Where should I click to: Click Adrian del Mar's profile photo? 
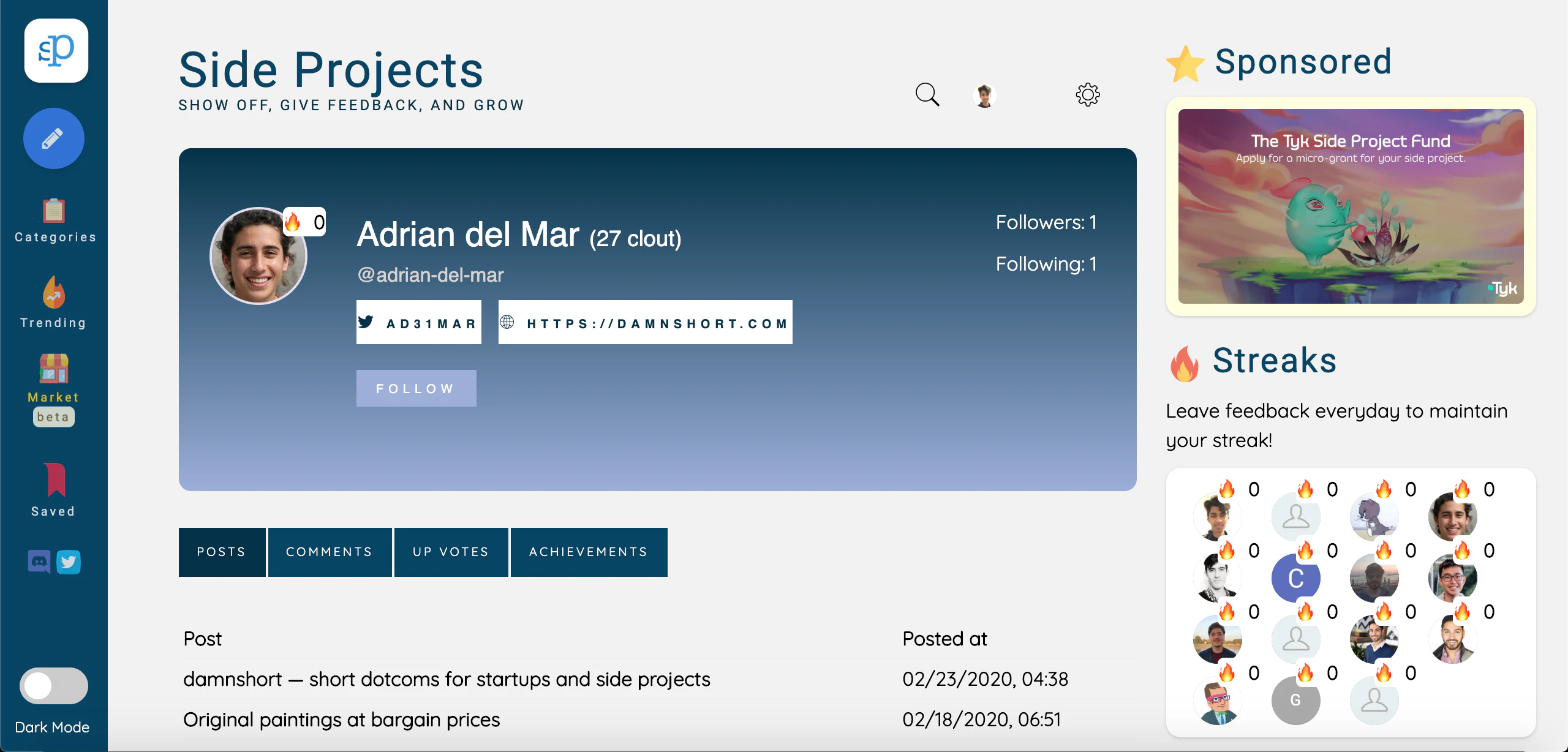pyautogui.click(x=258, y=255)
